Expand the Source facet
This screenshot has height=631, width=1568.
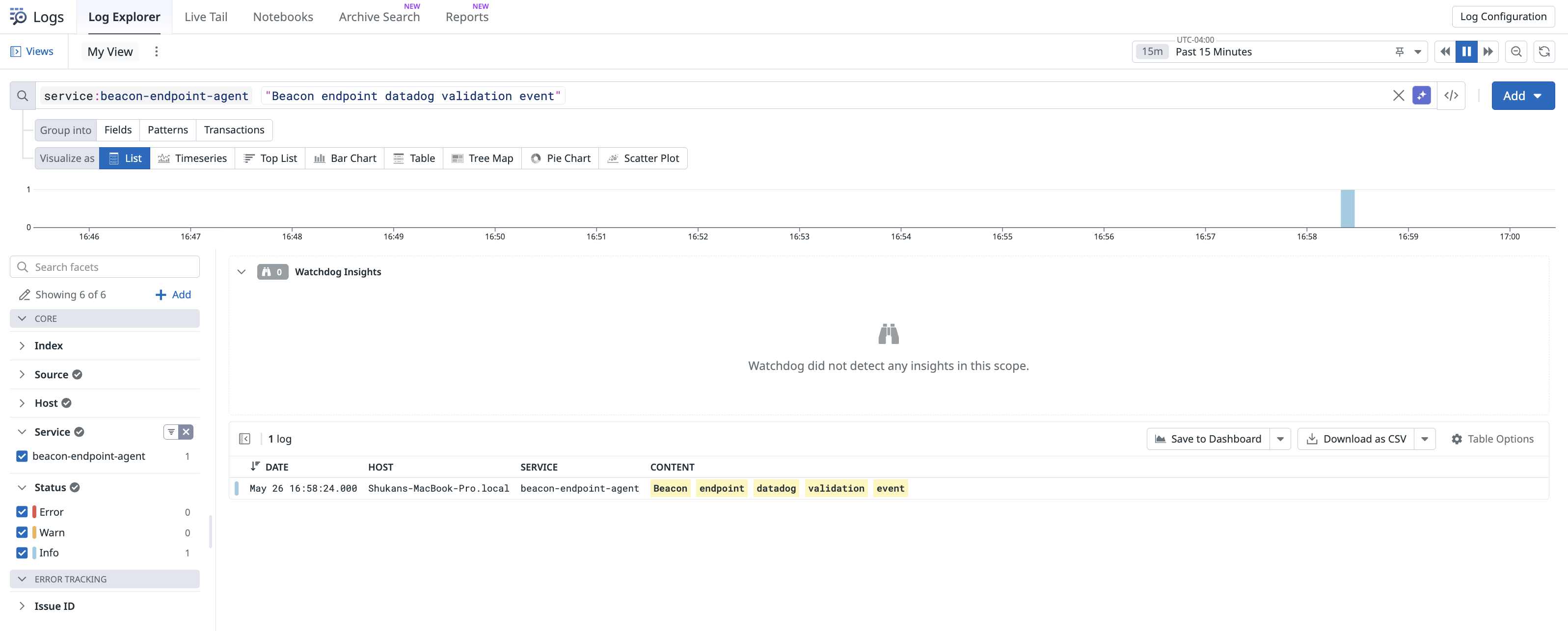pos(22,374)
